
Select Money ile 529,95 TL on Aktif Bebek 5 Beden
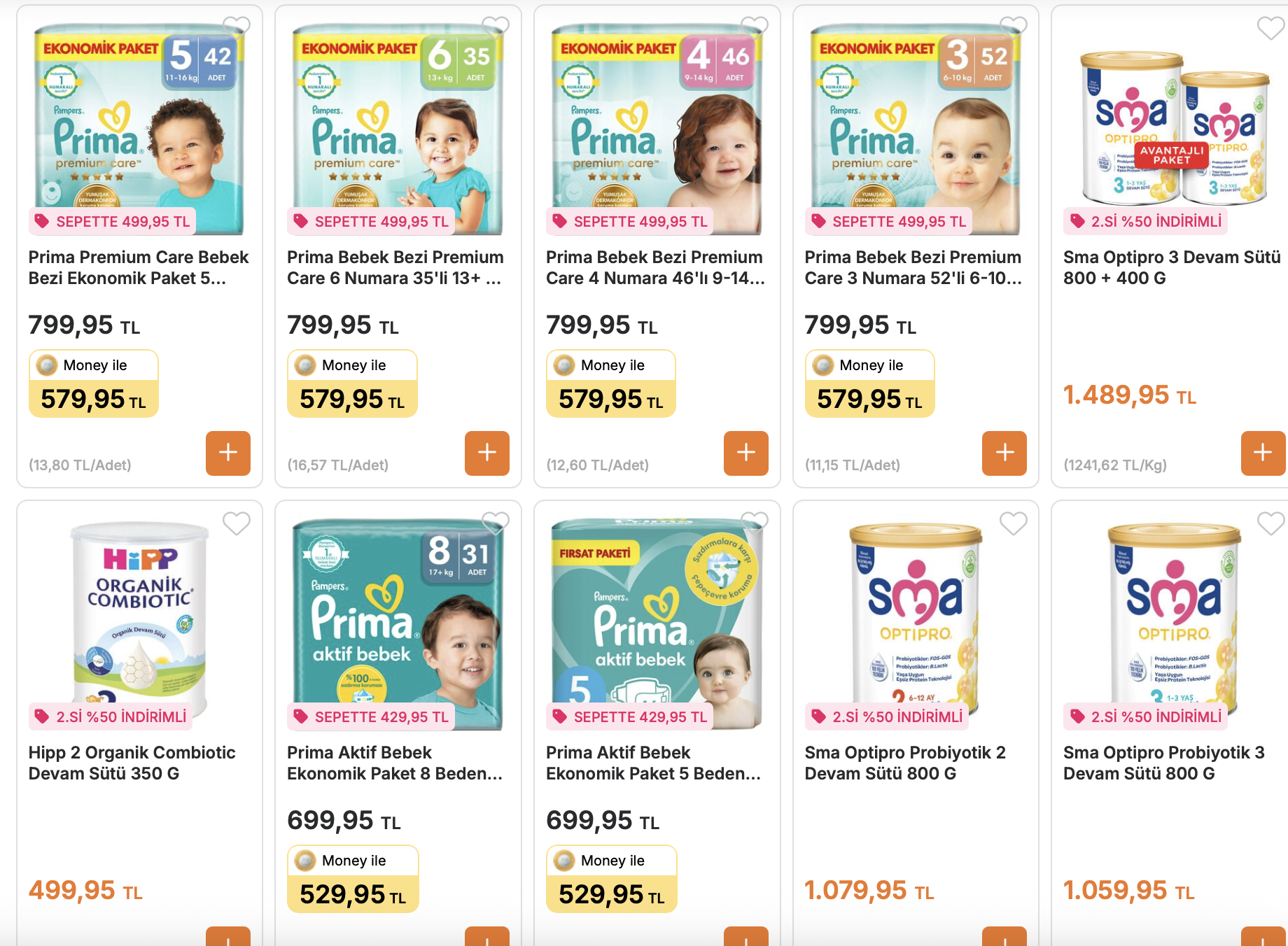point(611,879)
